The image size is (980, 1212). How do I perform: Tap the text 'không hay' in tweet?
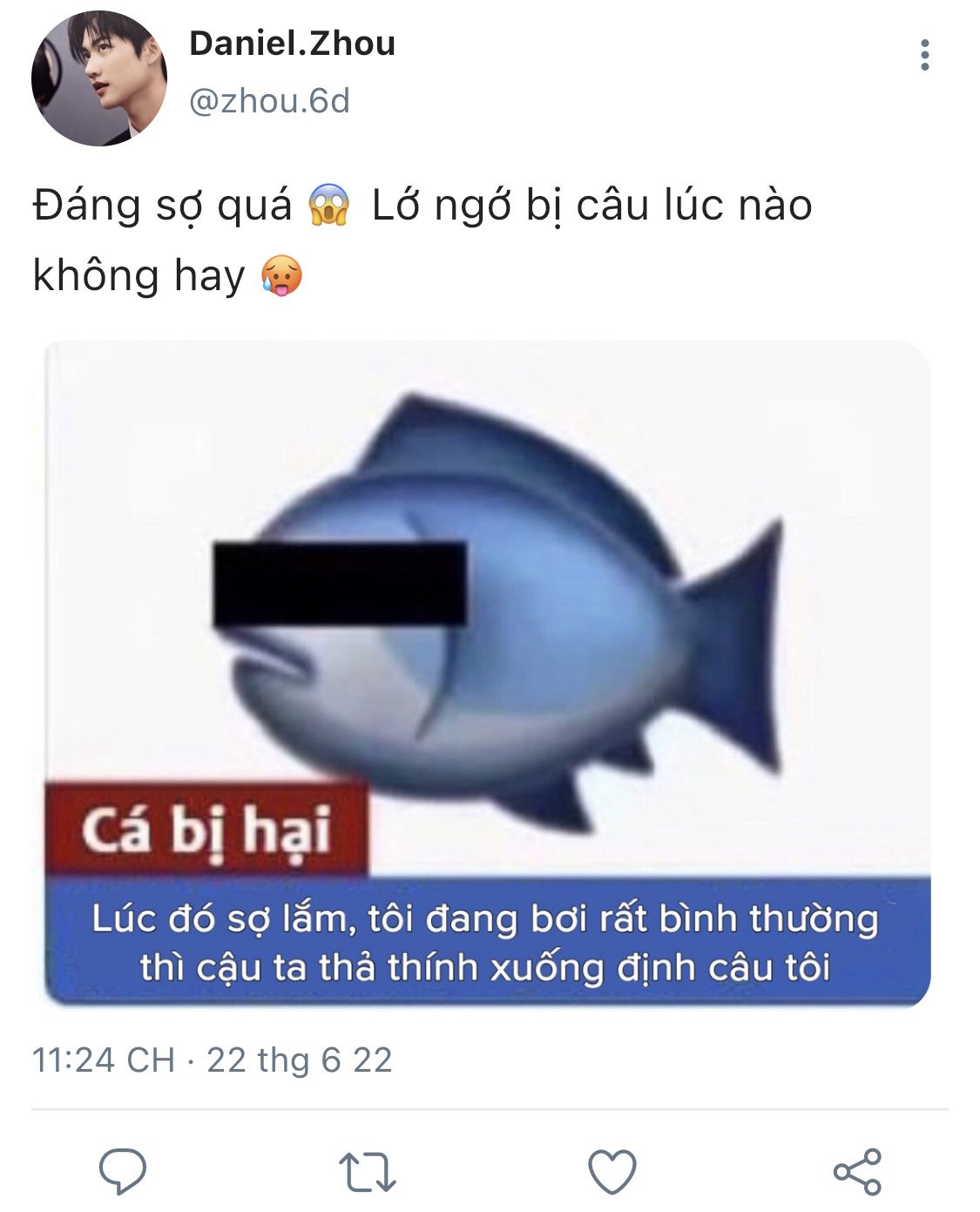point(139,275)
